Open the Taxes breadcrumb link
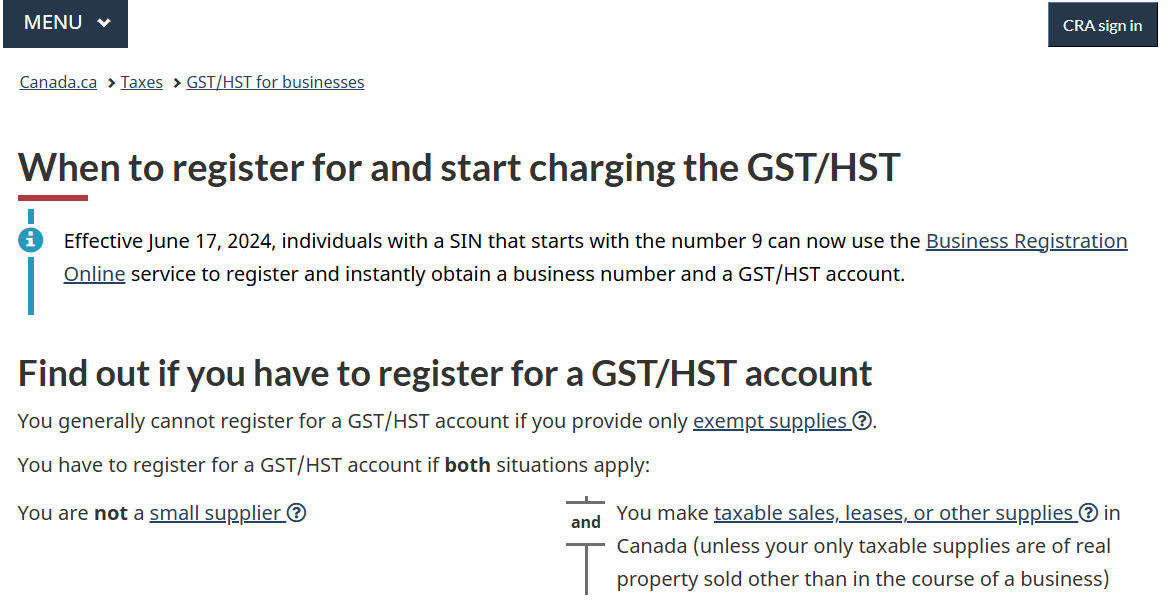 click(142, 82)
